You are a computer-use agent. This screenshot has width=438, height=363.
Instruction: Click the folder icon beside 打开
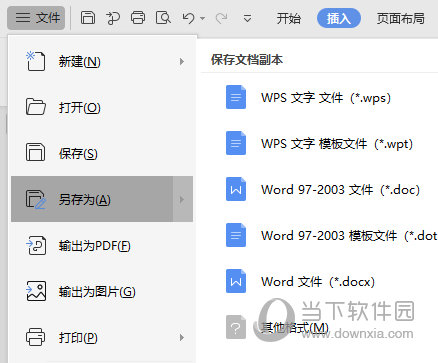(x=36, y=107)
